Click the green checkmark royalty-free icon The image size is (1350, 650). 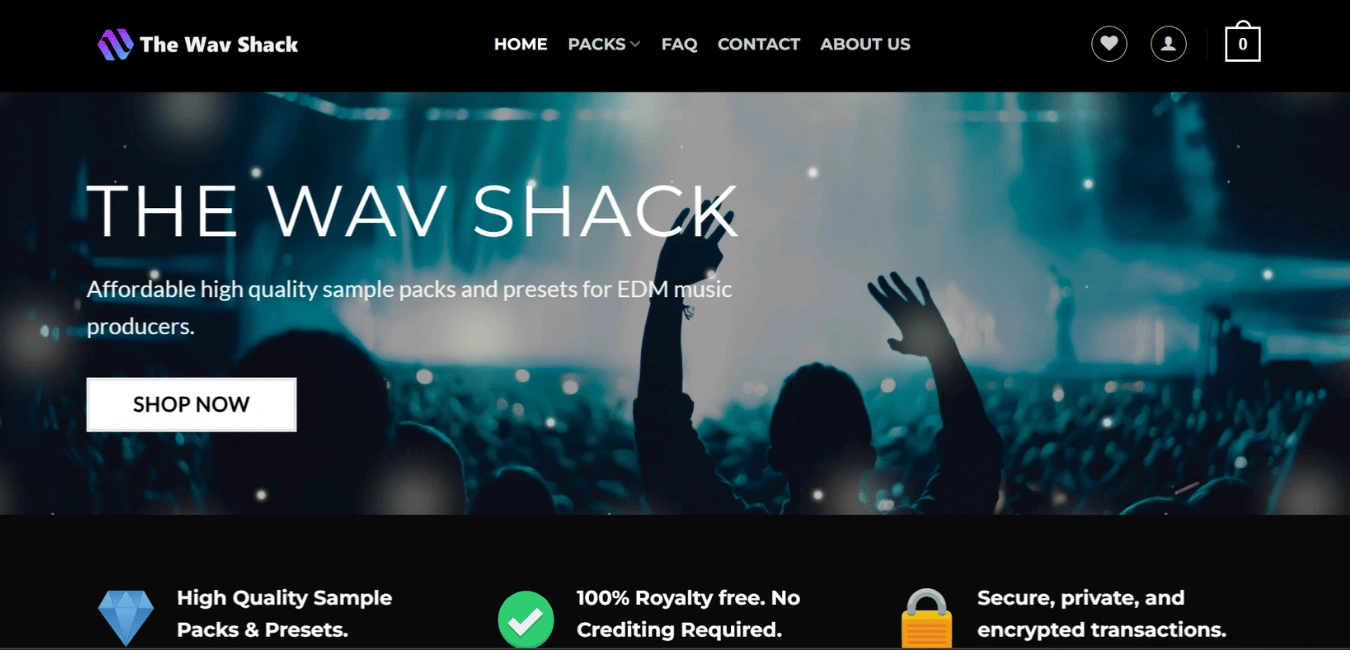526,618
